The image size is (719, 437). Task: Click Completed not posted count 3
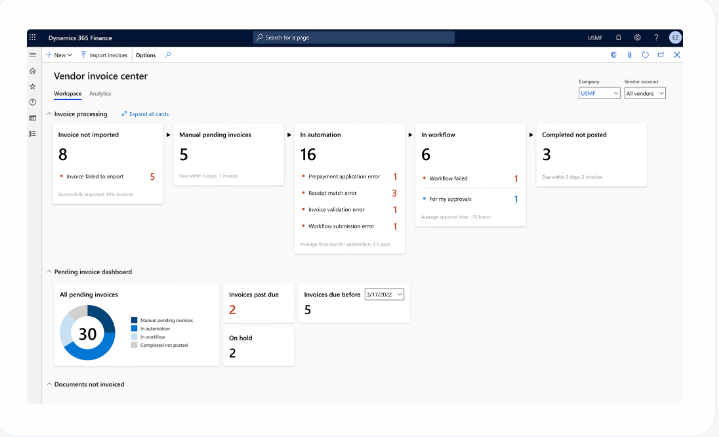(x=546, y=155)
